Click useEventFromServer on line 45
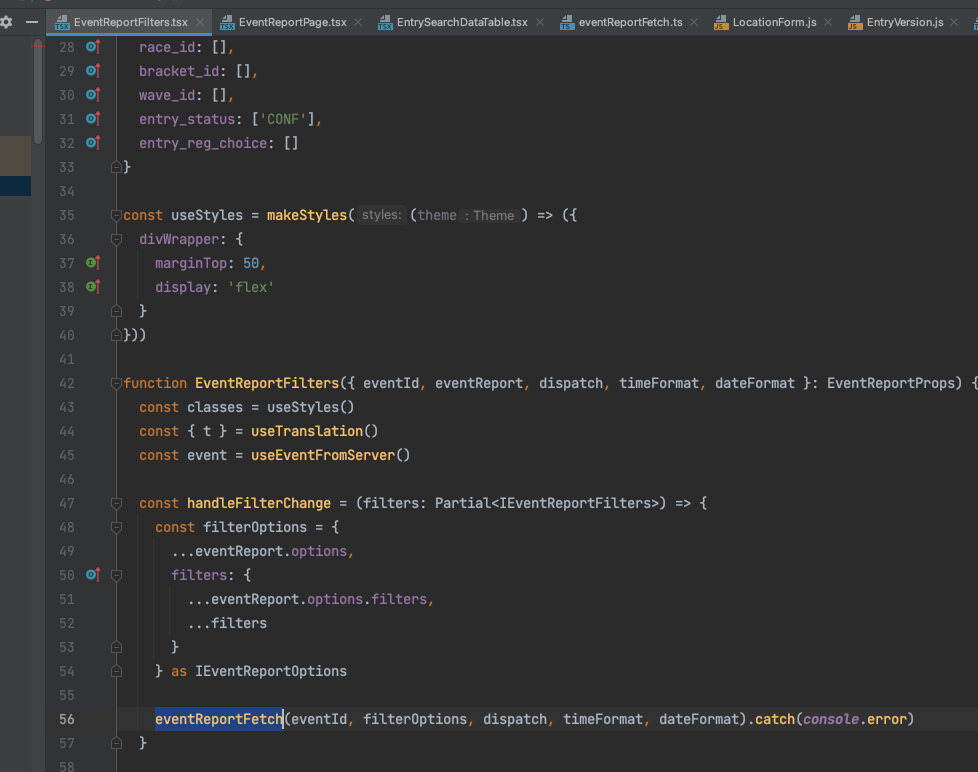 [323, 455]
